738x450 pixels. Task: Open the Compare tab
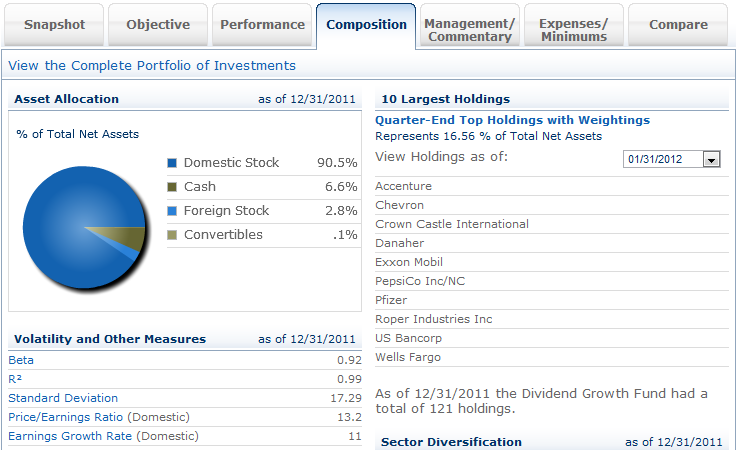click(x=678, y=24)
